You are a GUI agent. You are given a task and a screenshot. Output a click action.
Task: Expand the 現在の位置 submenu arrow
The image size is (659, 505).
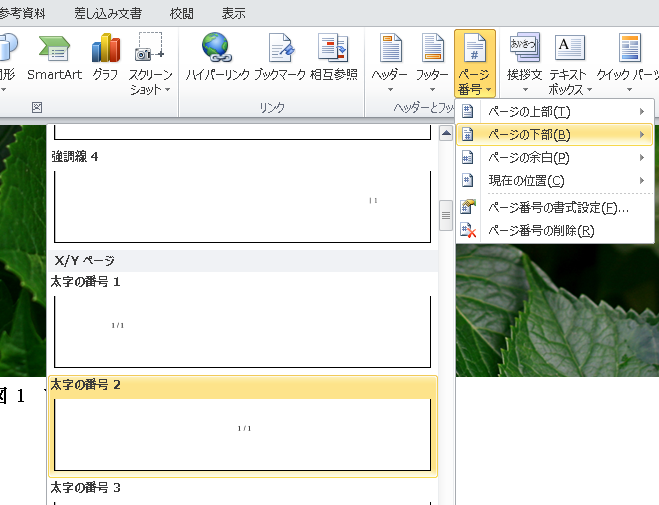click(642, 181)
